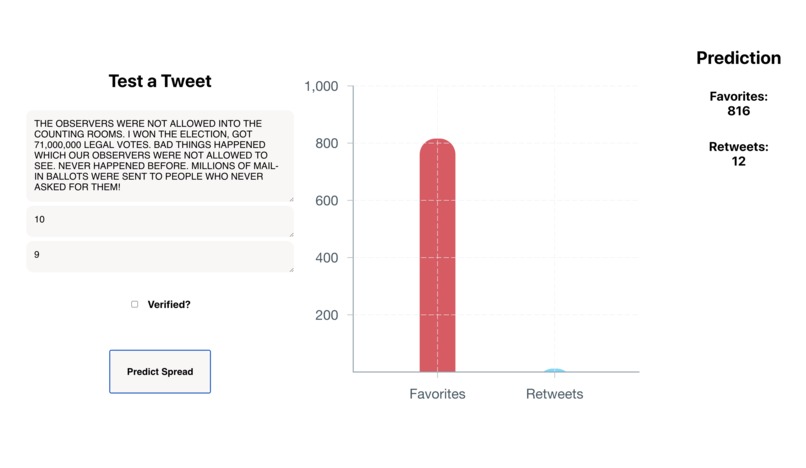Click the Verified? label text
This screenshot has height=468, width=806.
point(169,304)
